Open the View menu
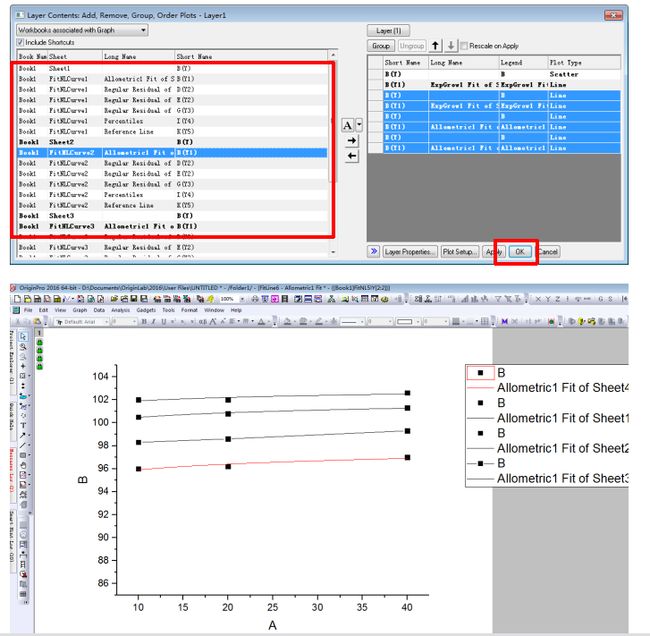Image resolution: width=650 pixels, height=636 pixels. pos(60,310)
